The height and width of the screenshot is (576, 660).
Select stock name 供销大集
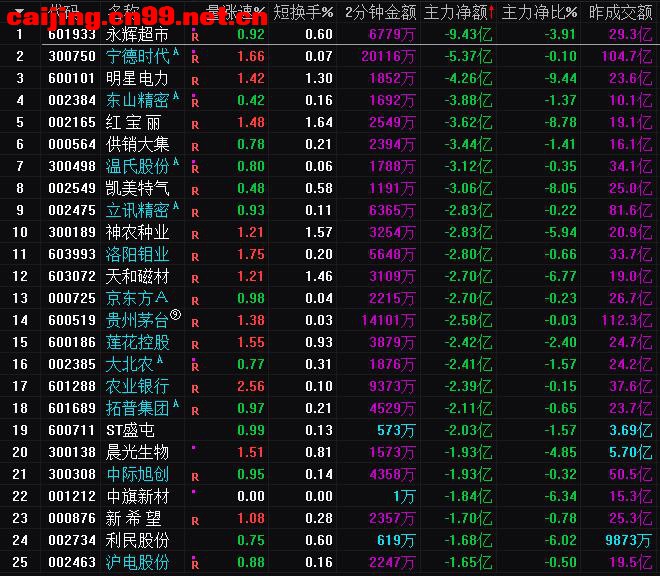click(x=137, y=144)
